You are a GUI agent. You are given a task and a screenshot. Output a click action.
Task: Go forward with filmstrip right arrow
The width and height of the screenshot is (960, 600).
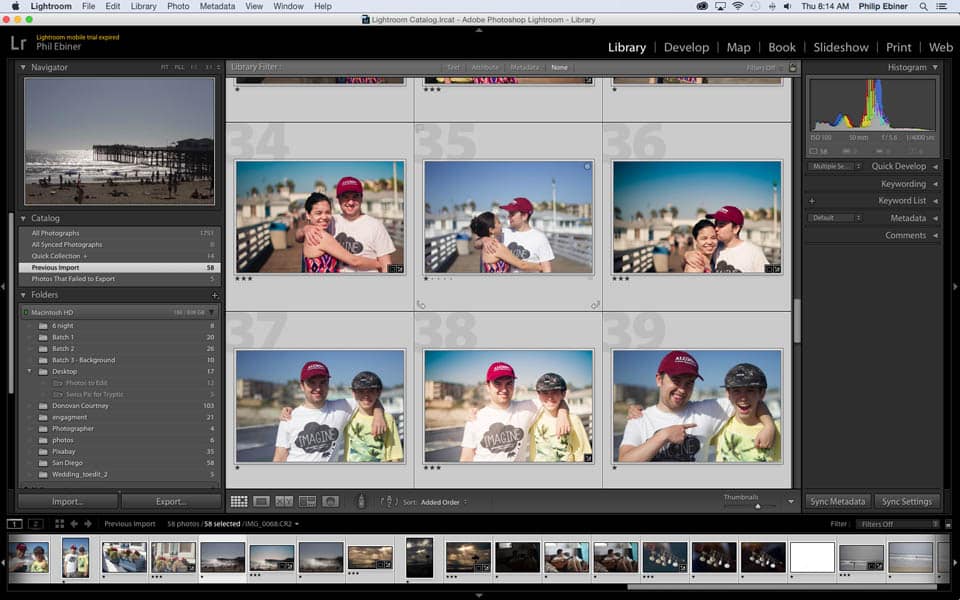pos(88,524)
